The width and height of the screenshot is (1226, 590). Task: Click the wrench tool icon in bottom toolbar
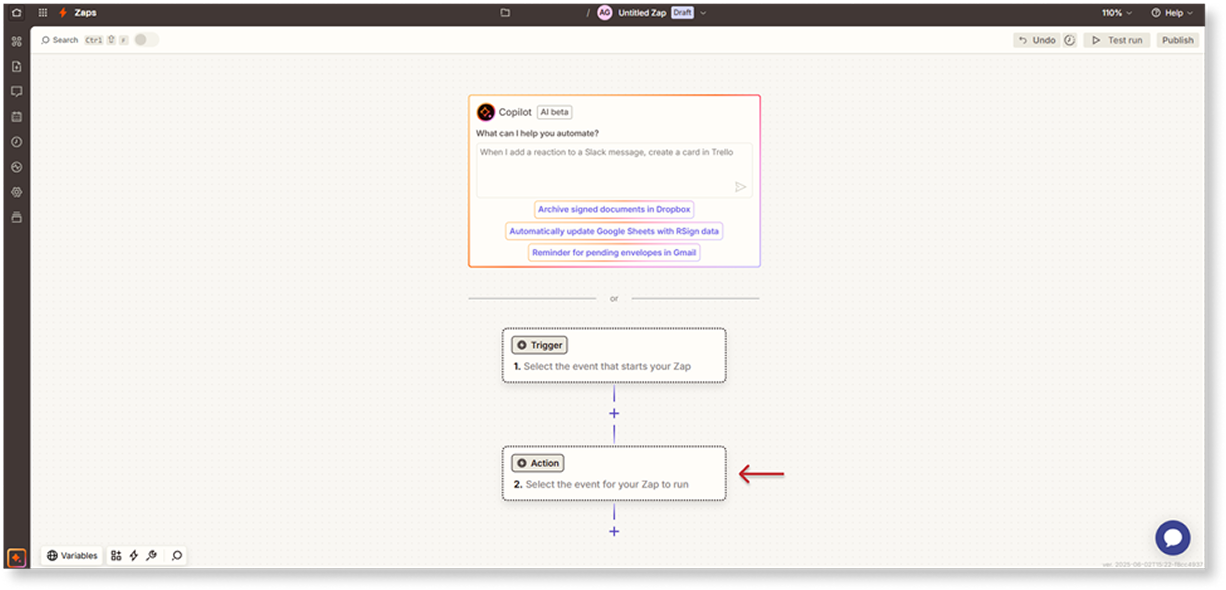tap(151, 555)
